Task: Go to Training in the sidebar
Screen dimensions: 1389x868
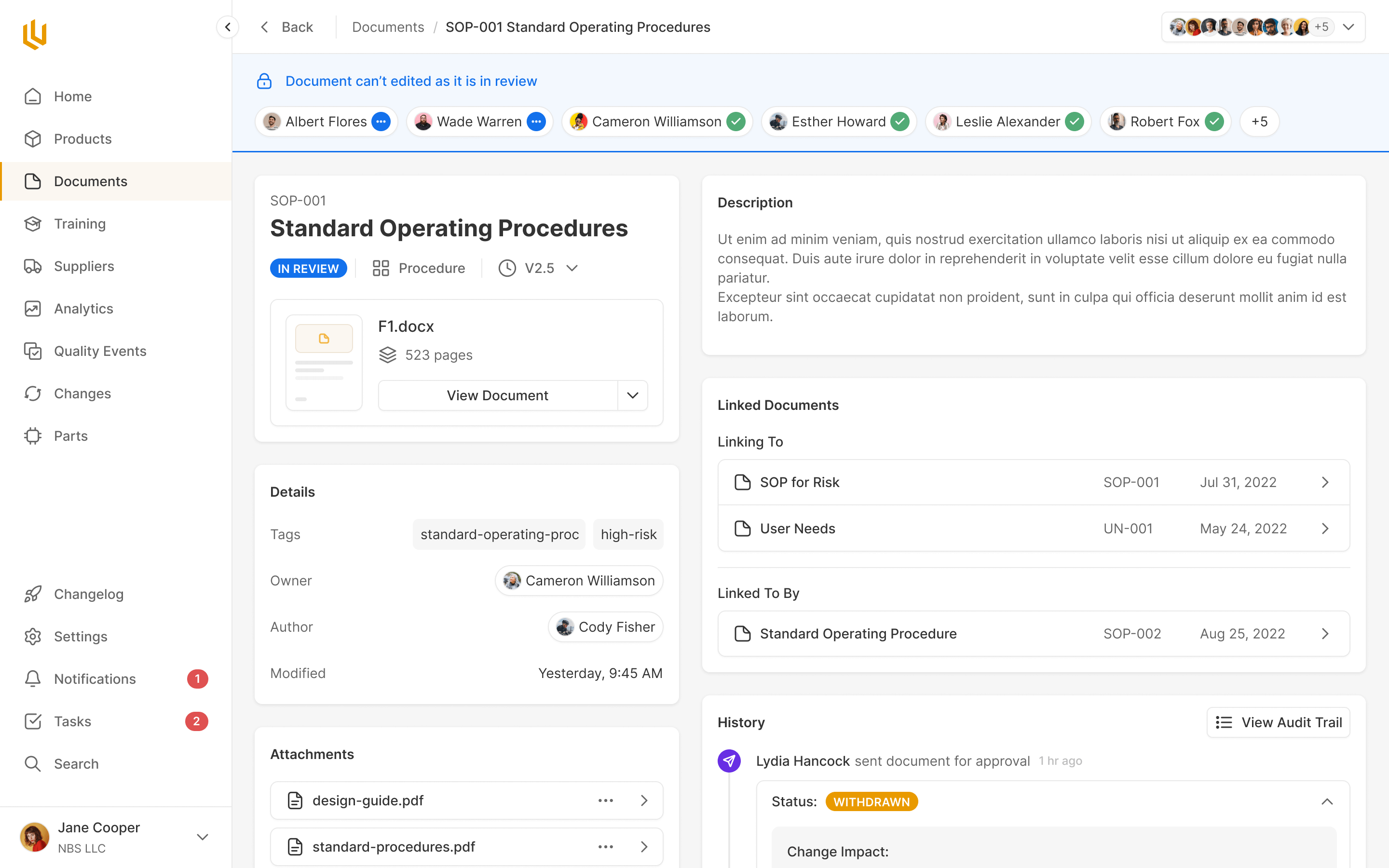Action: [80, 224]
